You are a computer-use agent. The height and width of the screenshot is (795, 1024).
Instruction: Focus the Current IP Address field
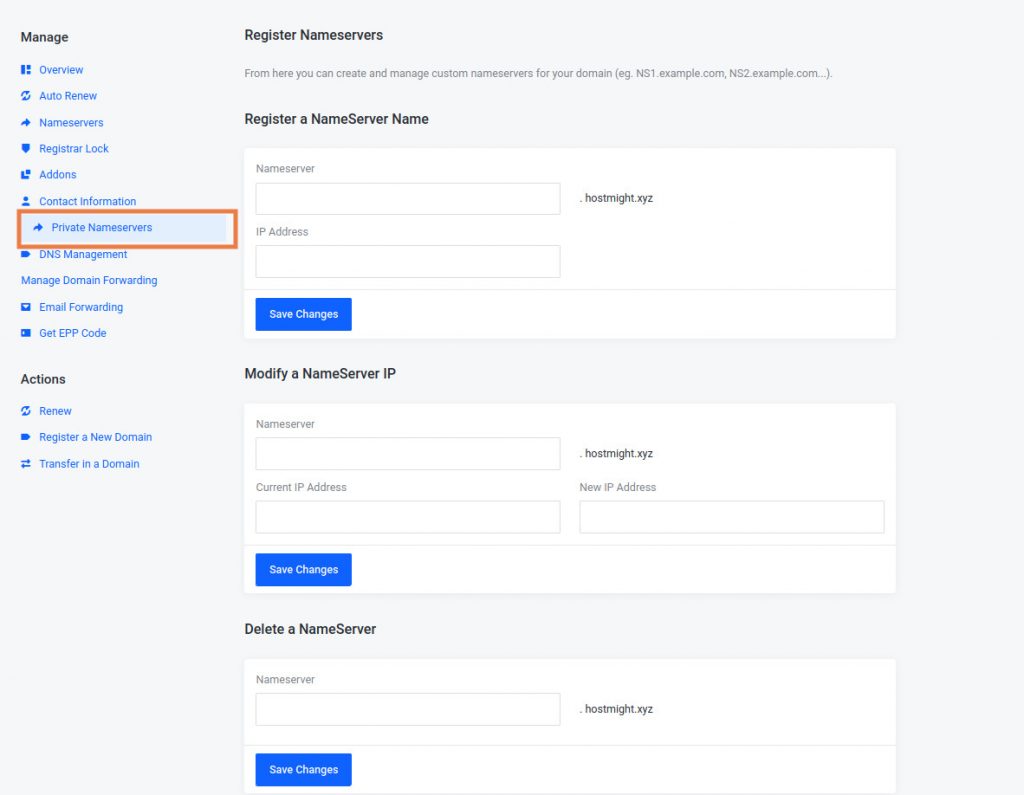pos(408,517)
